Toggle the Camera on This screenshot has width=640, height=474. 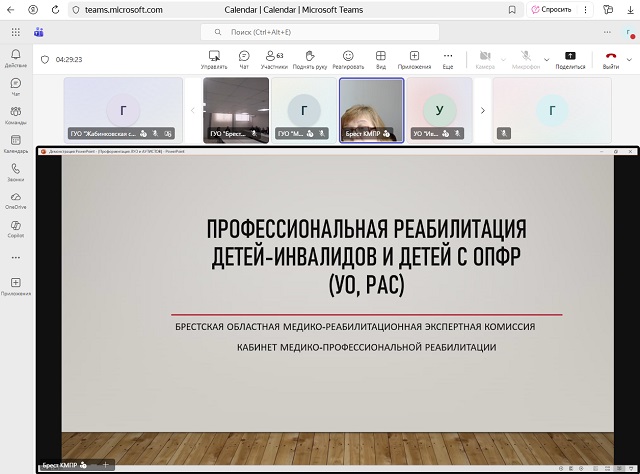pyautogui.click(x=485, y=60)
